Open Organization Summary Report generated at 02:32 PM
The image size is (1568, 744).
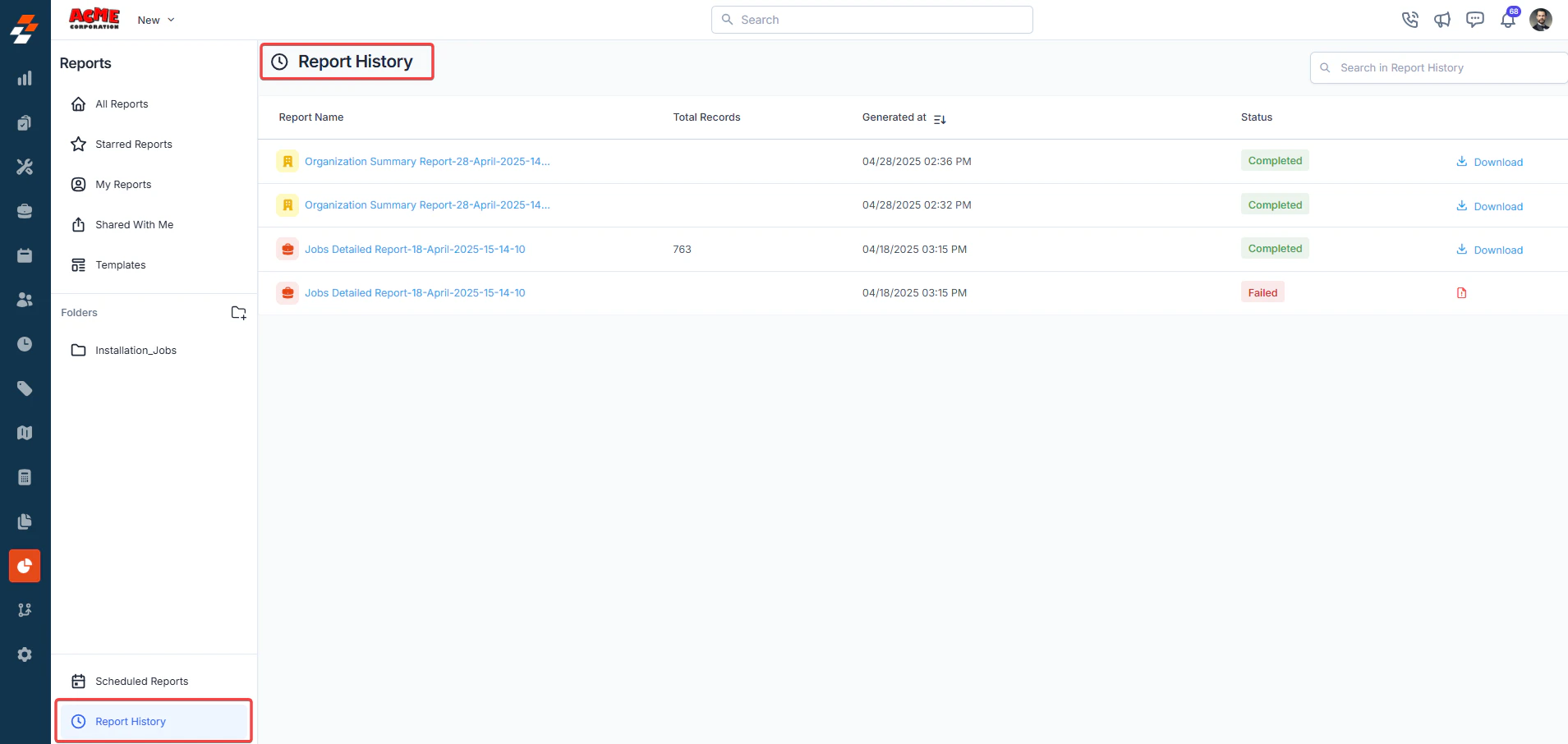coord(427,205)
